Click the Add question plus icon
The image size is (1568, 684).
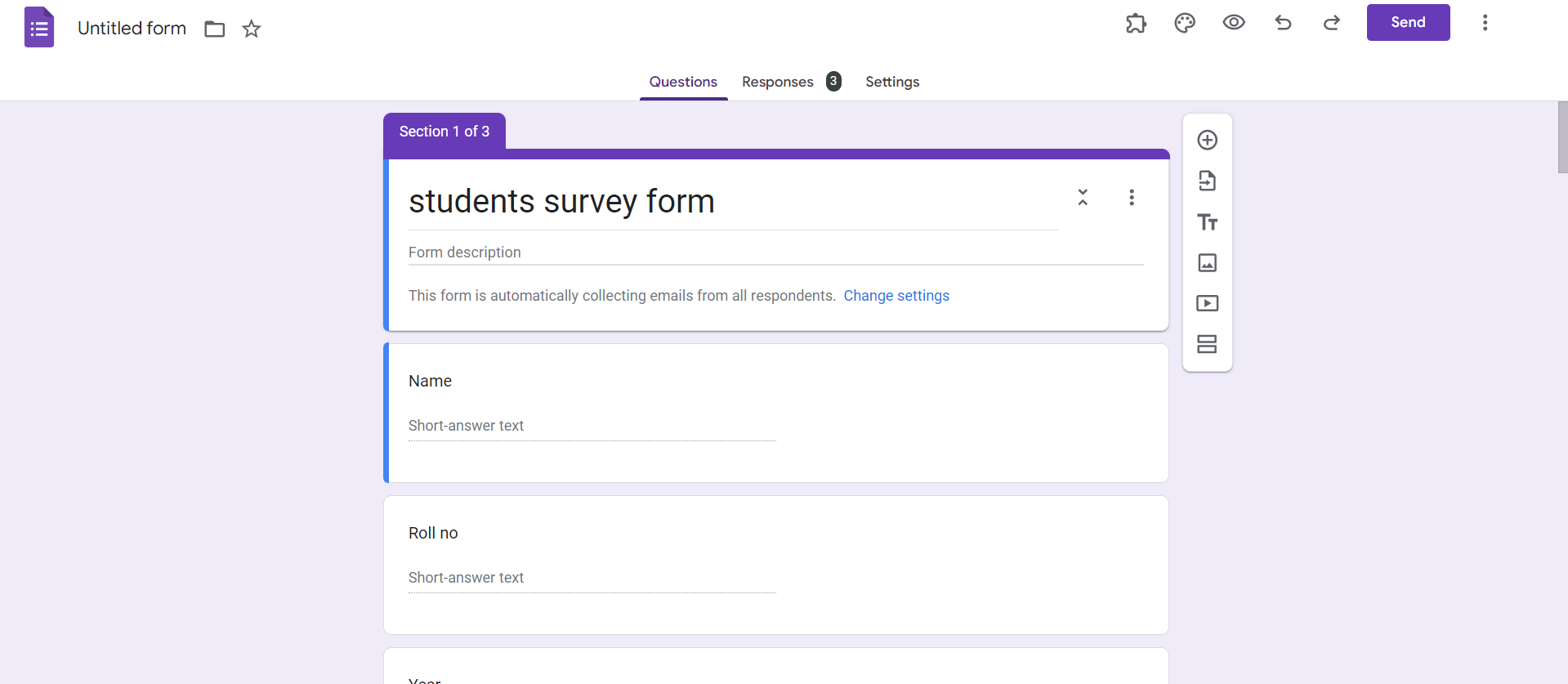point(1207,140)
